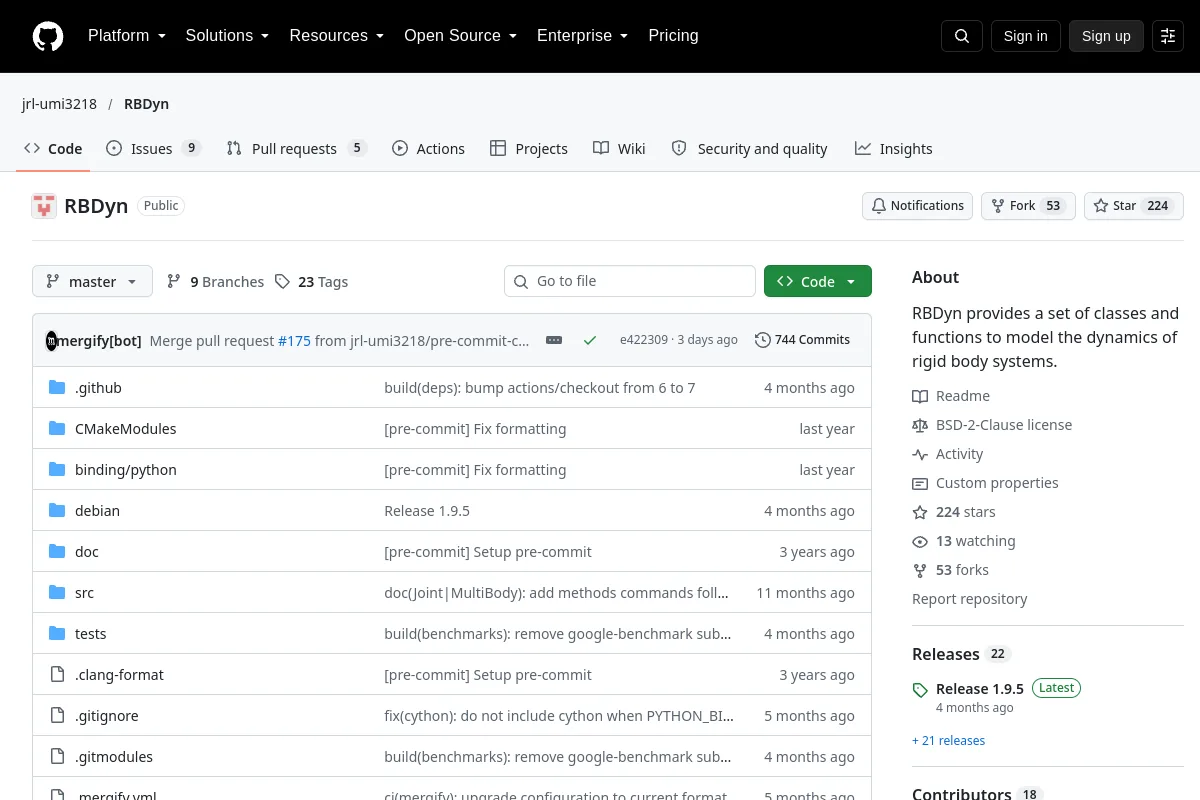Click the tests folder icon

(x=57, y=634)
